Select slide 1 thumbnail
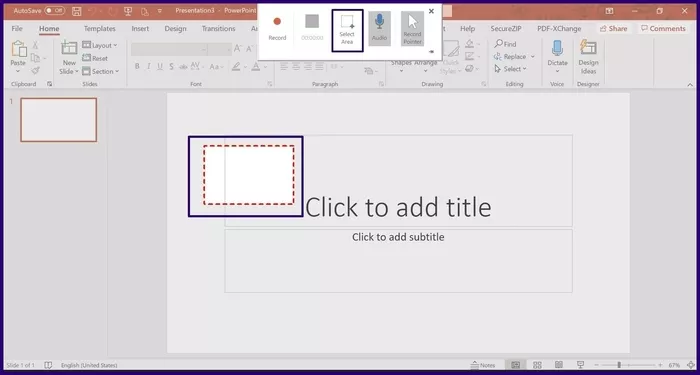 click(58, 120)
